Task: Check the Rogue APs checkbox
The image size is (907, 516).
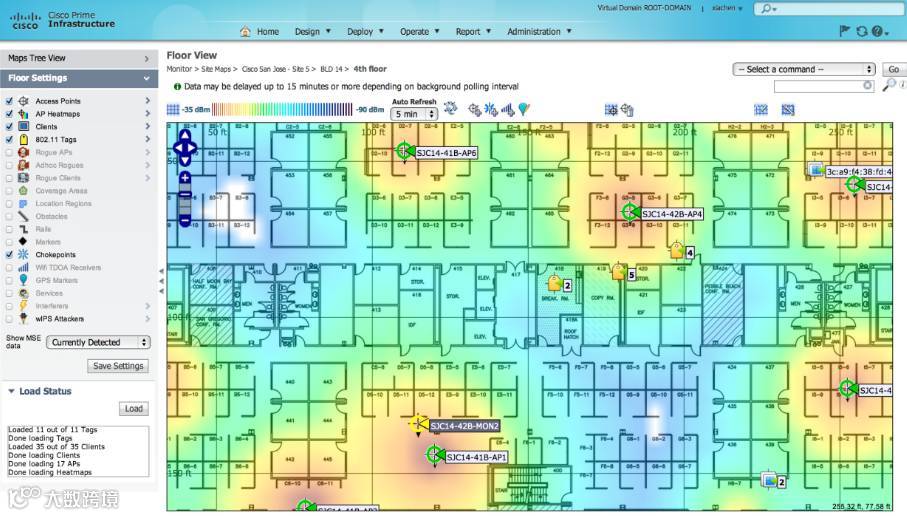Action: coord(9,152)
